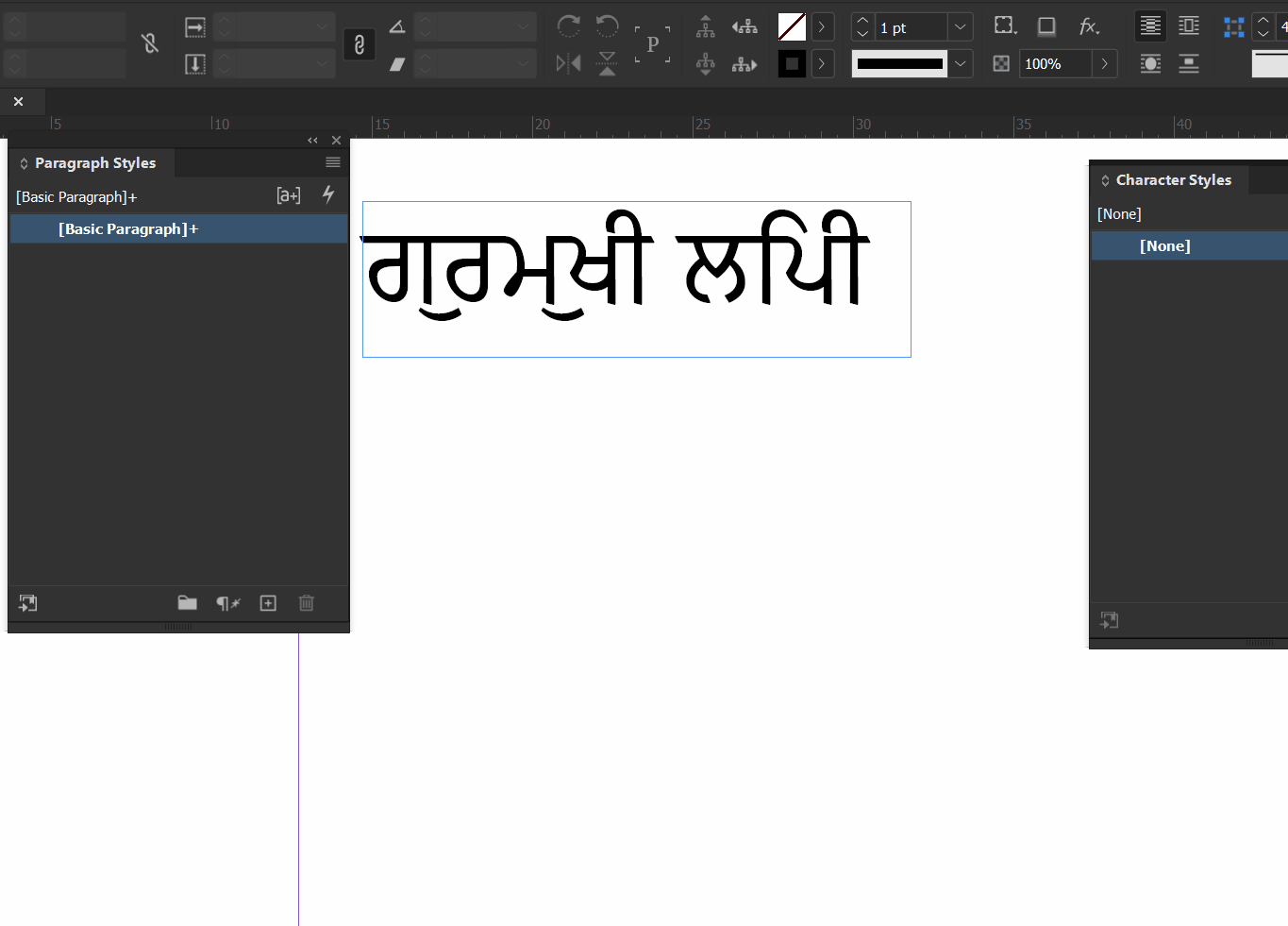Create a new paragraph style with the plus icon
The height and width of the screenshot is (926, 1288).
tap(267, 603)
